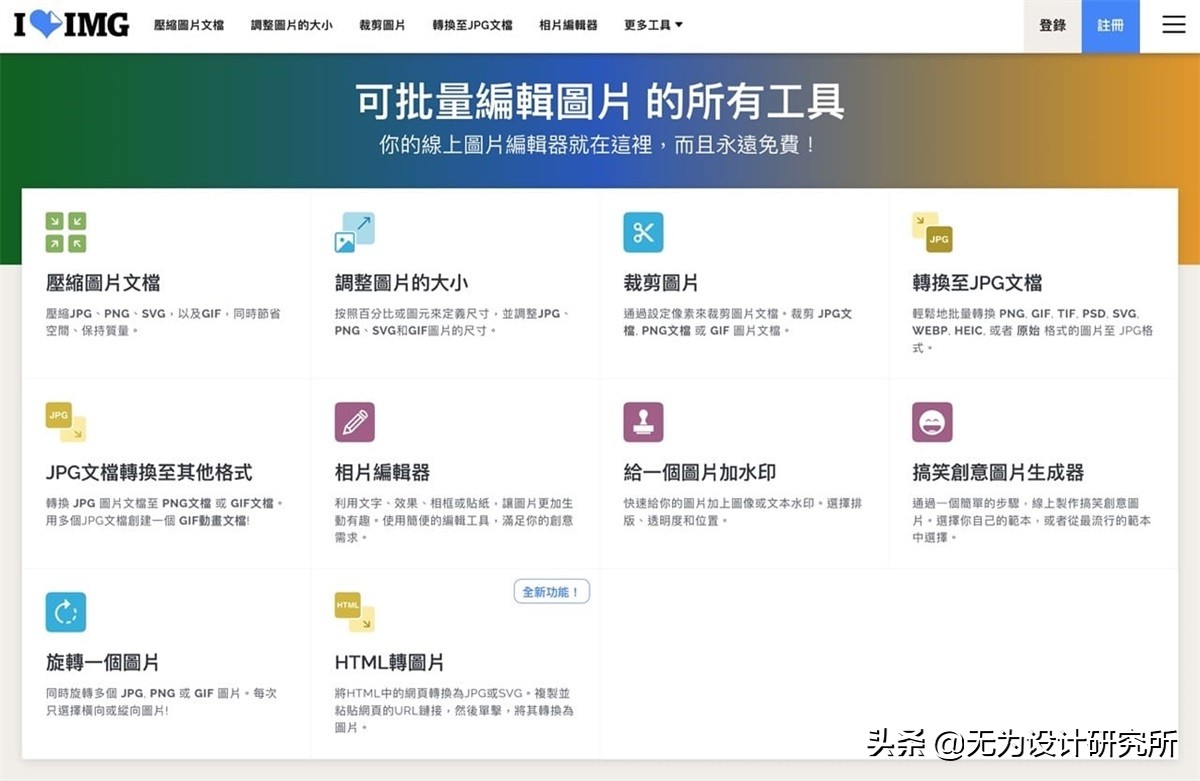This screenshot has width=1200, height=781.
Task: Click the scissors crop image icon
Action: point(643,232)
